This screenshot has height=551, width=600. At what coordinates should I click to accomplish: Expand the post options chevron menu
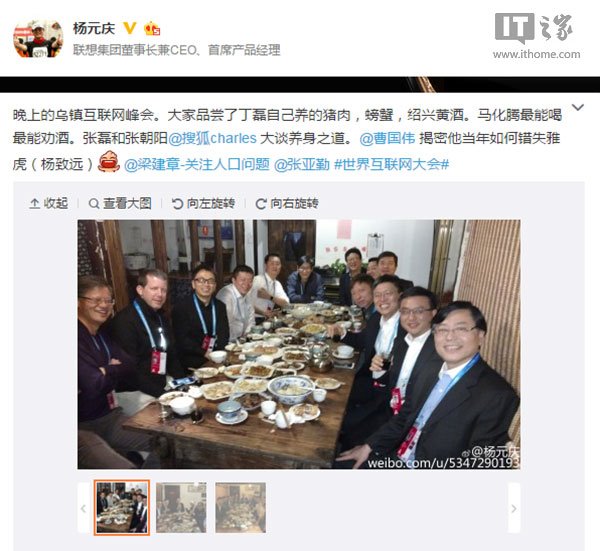tap(577, 108)
